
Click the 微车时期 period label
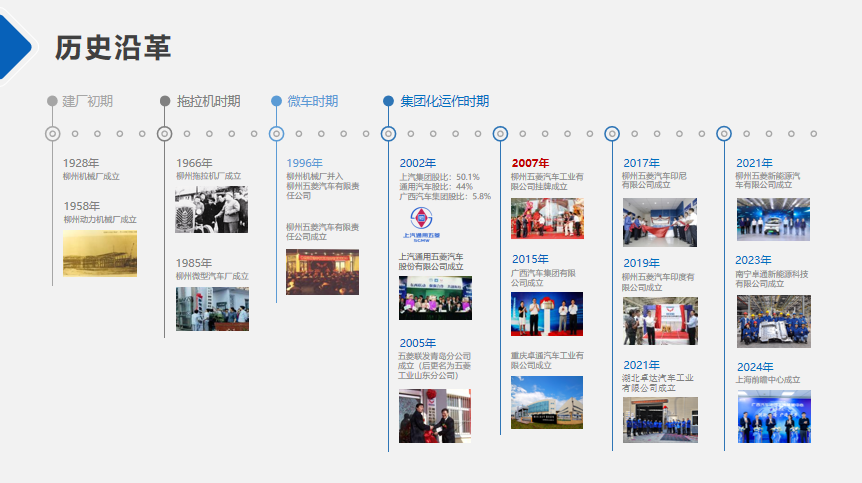(312, 101)
